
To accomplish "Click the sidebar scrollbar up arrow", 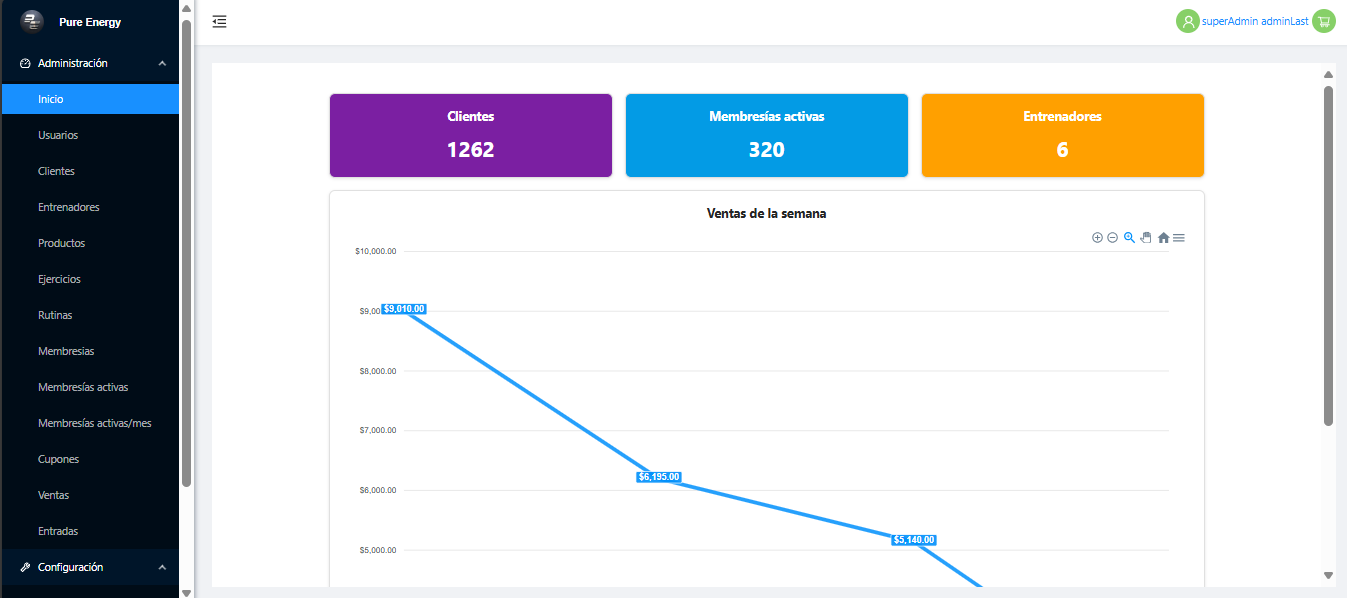I will 186,8.
